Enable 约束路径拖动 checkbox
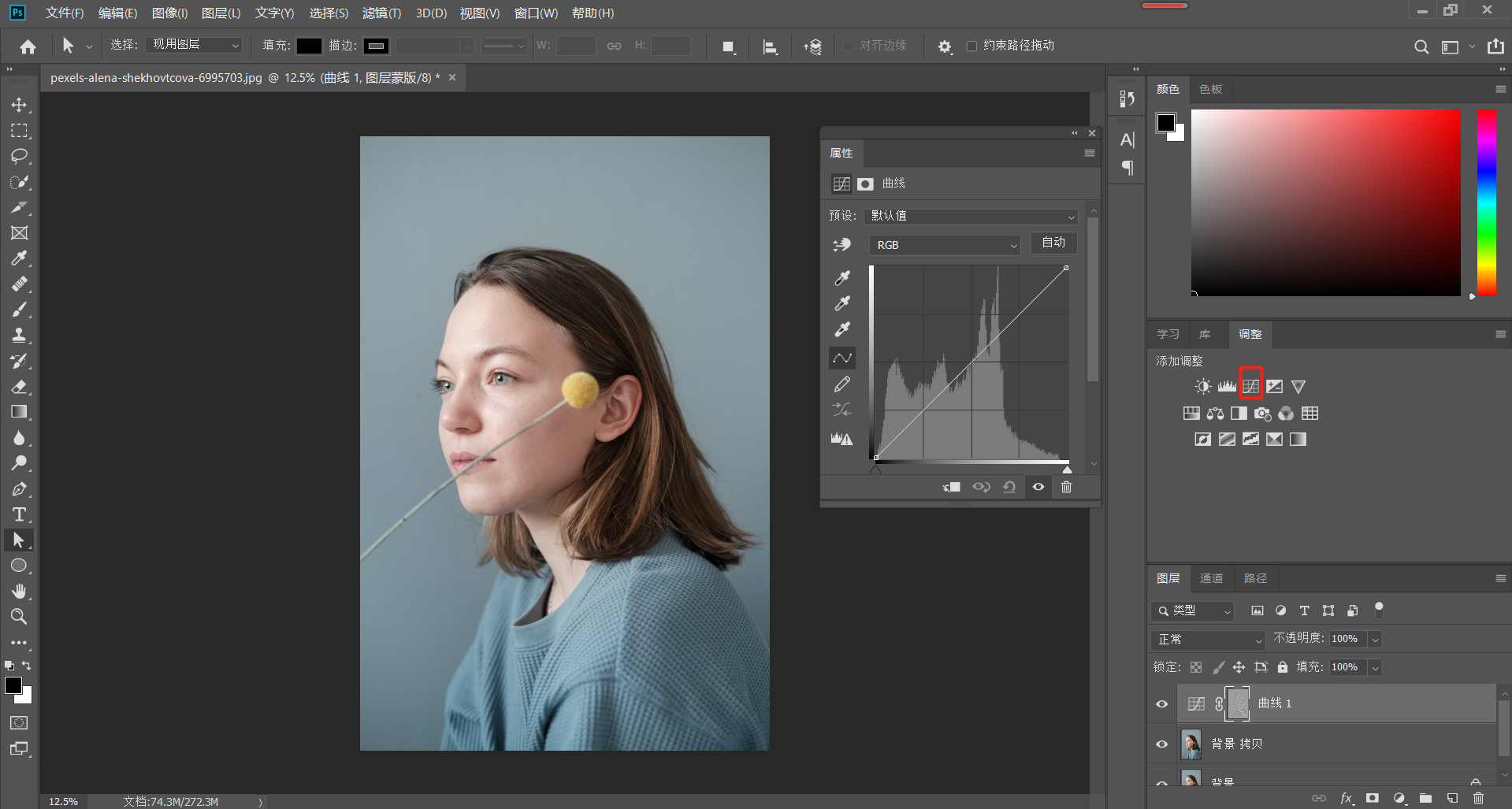Screen dimensions: 1512x809 (x=971, y=46)
